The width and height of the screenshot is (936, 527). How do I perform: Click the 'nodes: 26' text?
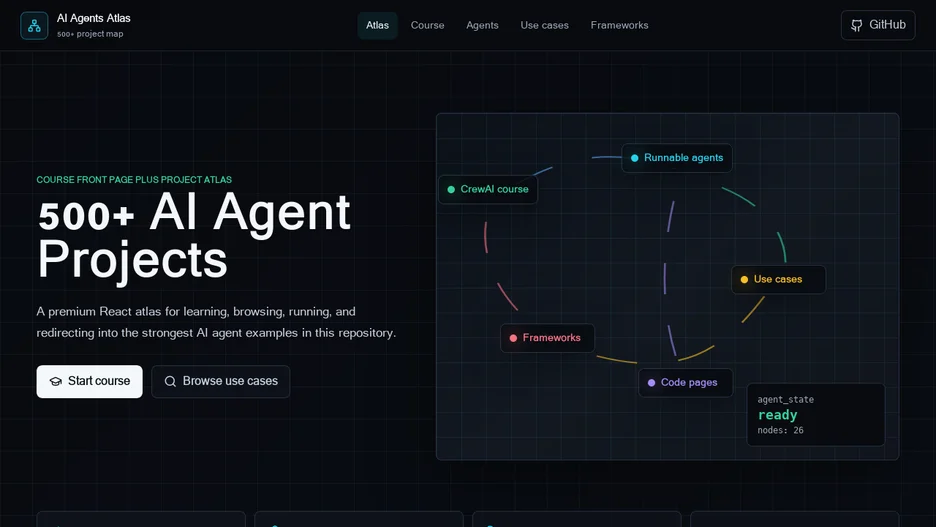coord(780,430)
